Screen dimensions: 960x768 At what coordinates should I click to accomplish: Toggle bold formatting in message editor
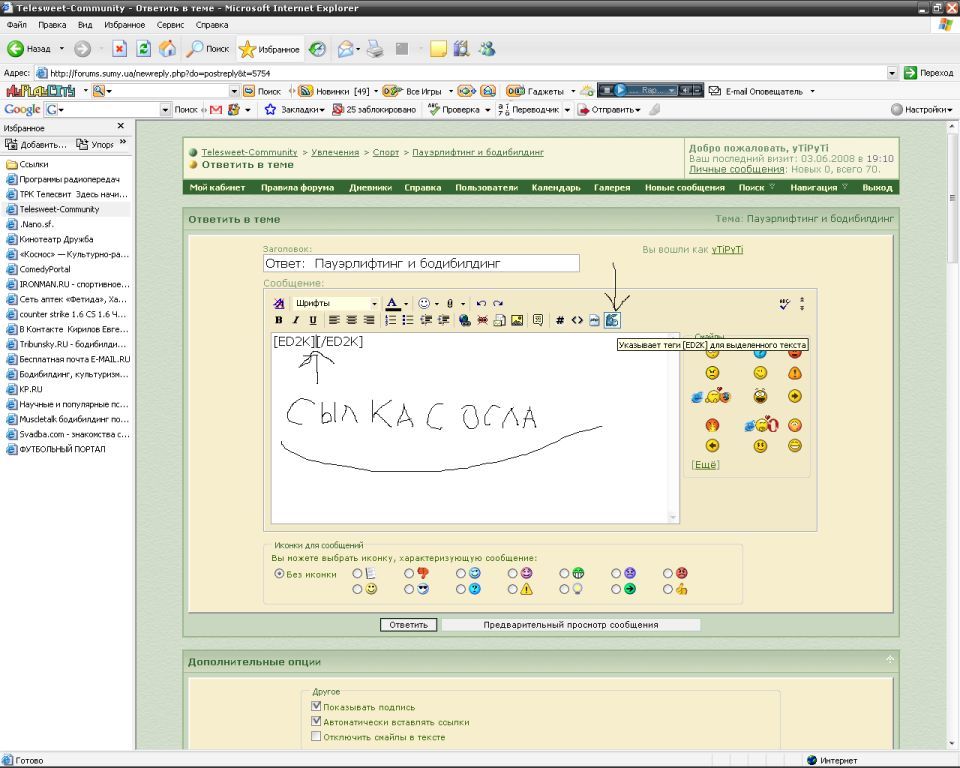(x=279, y=320)
